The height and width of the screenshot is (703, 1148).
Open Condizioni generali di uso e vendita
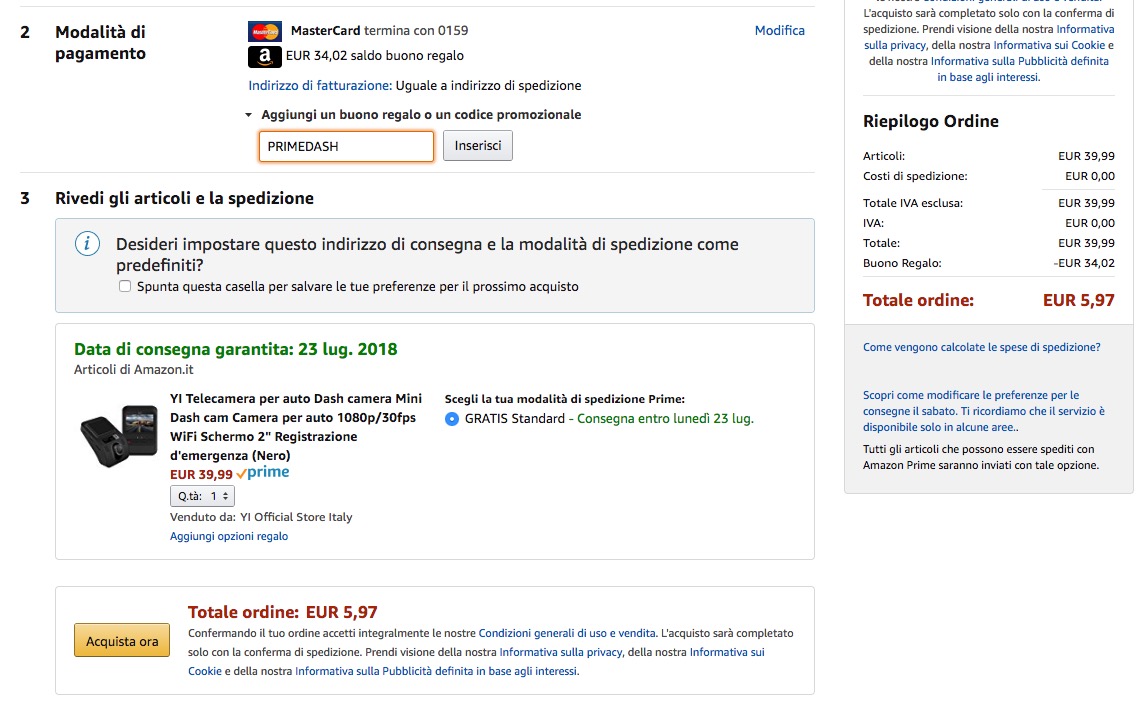567,633
